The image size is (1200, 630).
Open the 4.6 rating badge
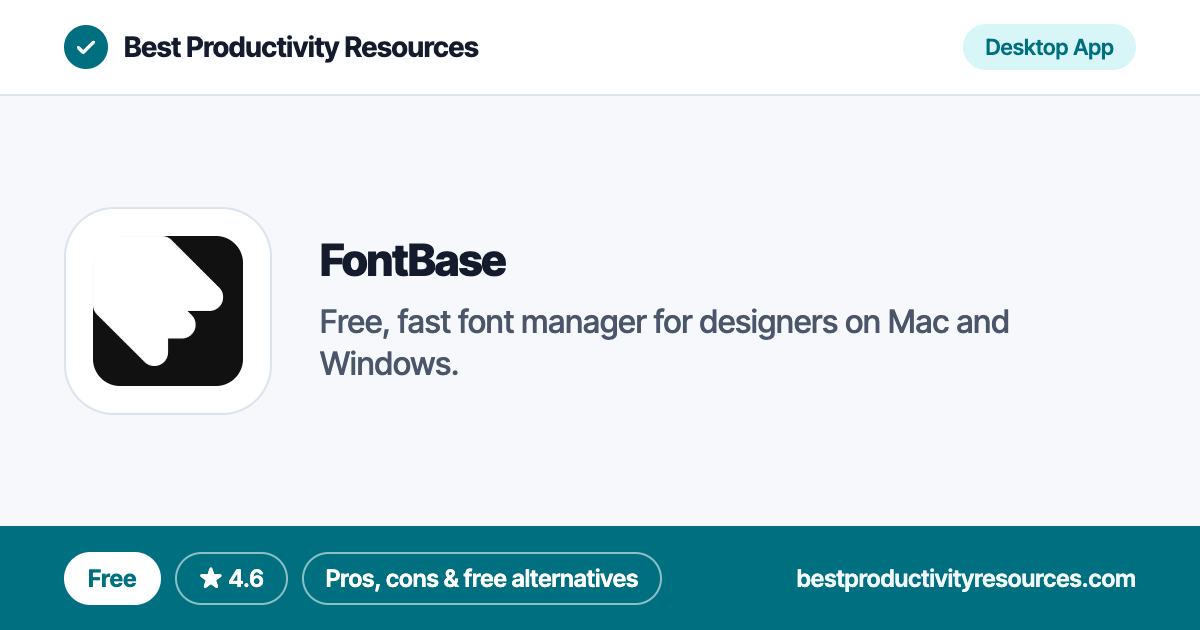(231, 578)
